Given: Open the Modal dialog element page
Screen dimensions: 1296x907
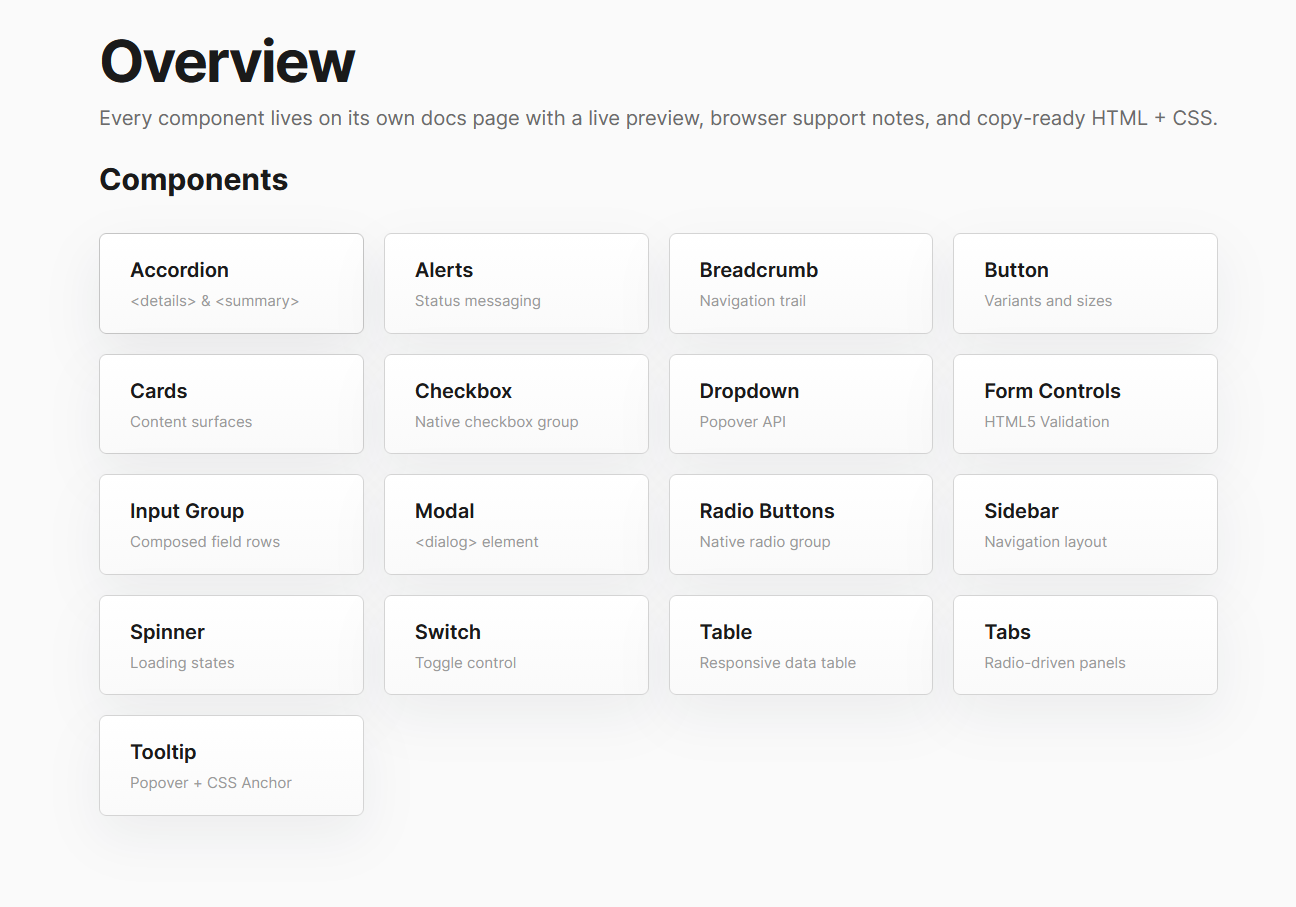Looking at the screenshot, I should (x=516, y=524).
